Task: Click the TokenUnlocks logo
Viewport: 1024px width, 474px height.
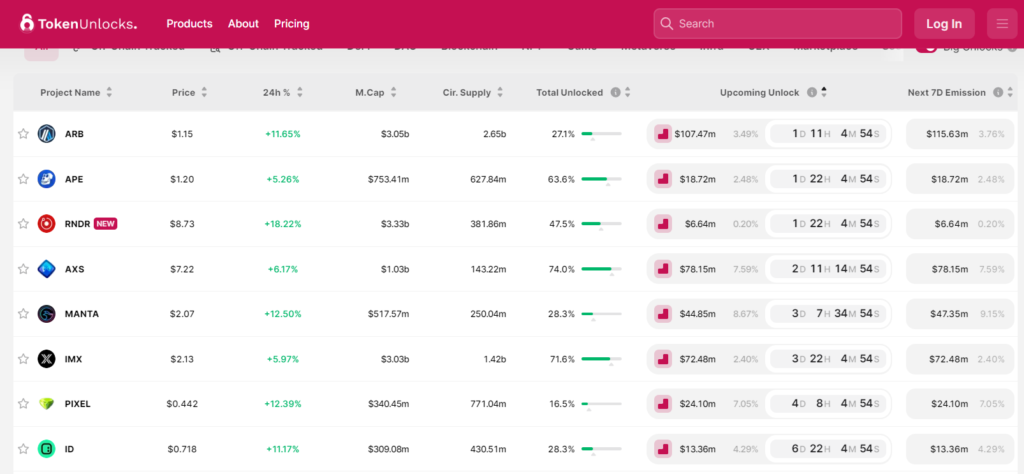Action: 78,24
